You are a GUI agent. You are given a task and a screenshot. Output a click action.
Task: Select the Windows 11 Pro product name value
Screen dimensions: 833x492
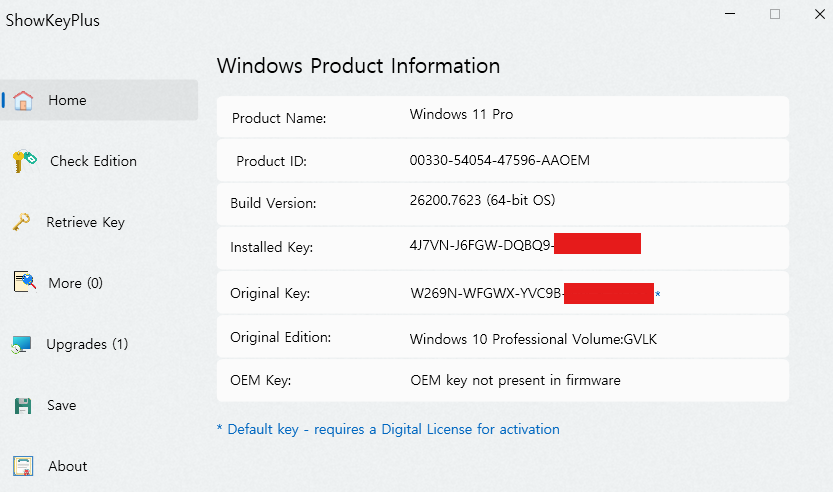point(461,114)
